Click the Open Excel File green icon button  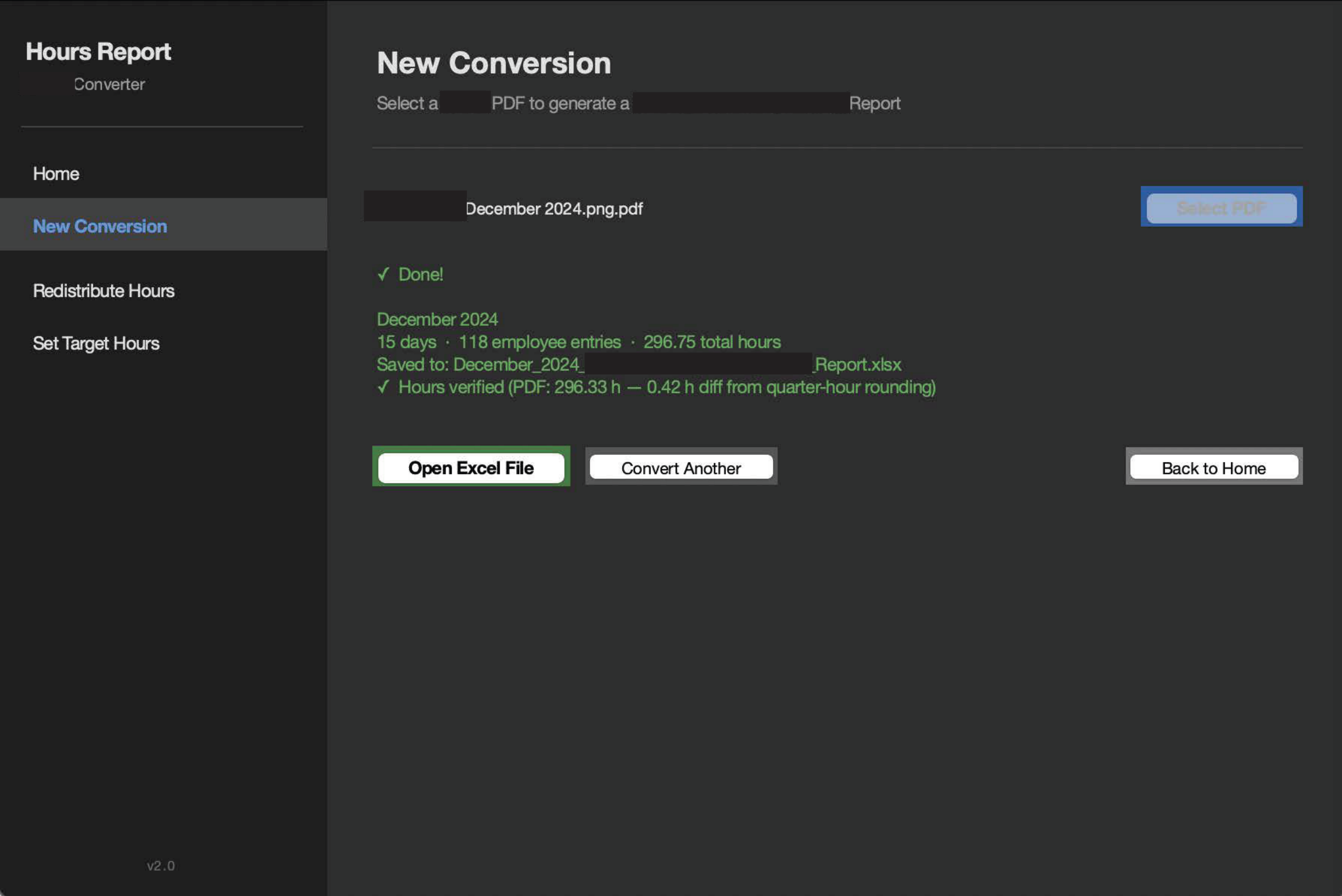pos(471,467)
